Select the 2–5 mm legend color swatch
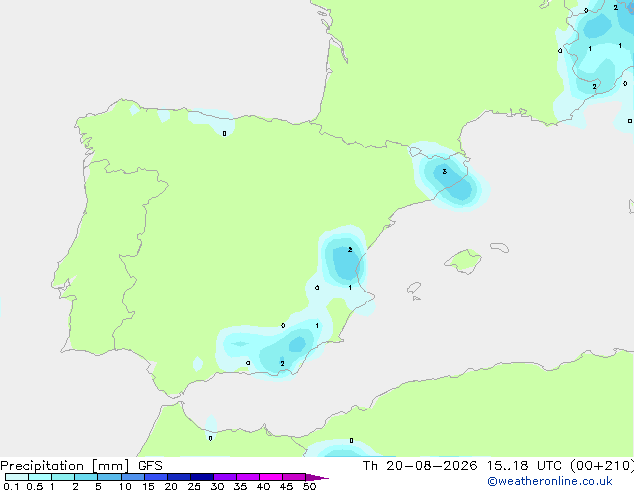The image size is (634, 490). [86, 477]
